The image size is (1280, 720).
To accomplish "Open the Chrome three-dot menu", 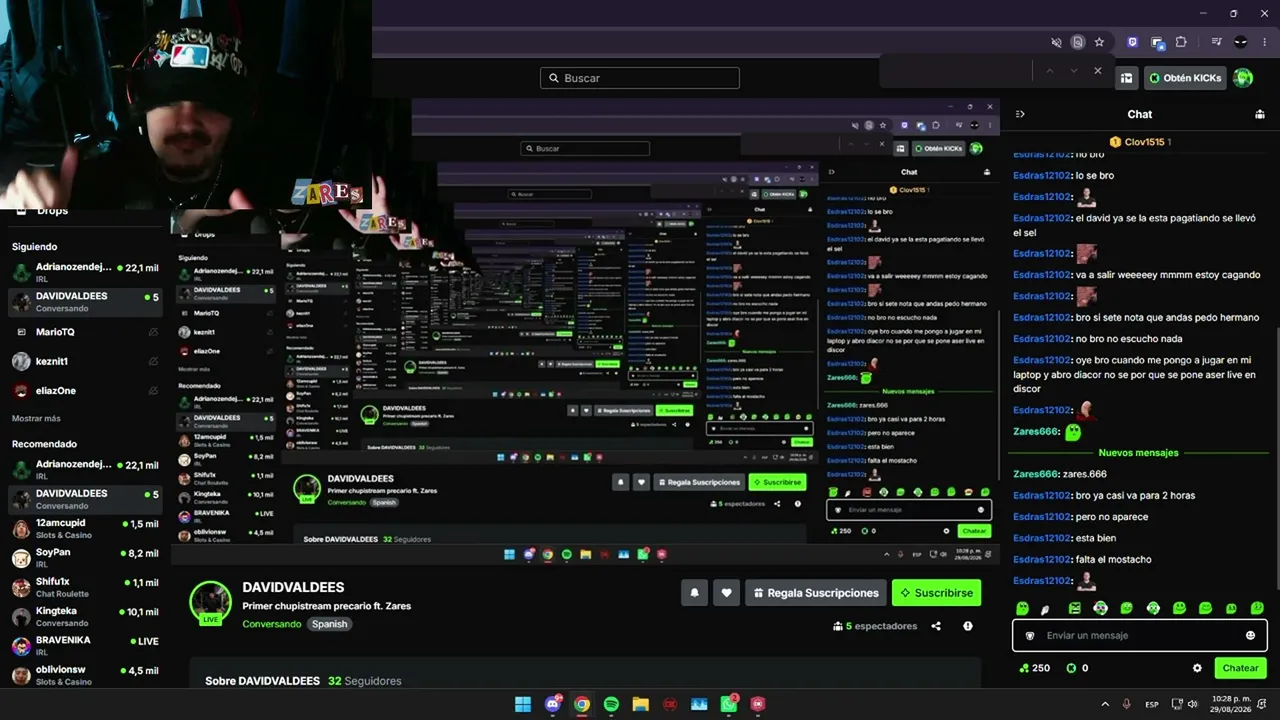I will pyautogui.click(x=1264, y=42).
